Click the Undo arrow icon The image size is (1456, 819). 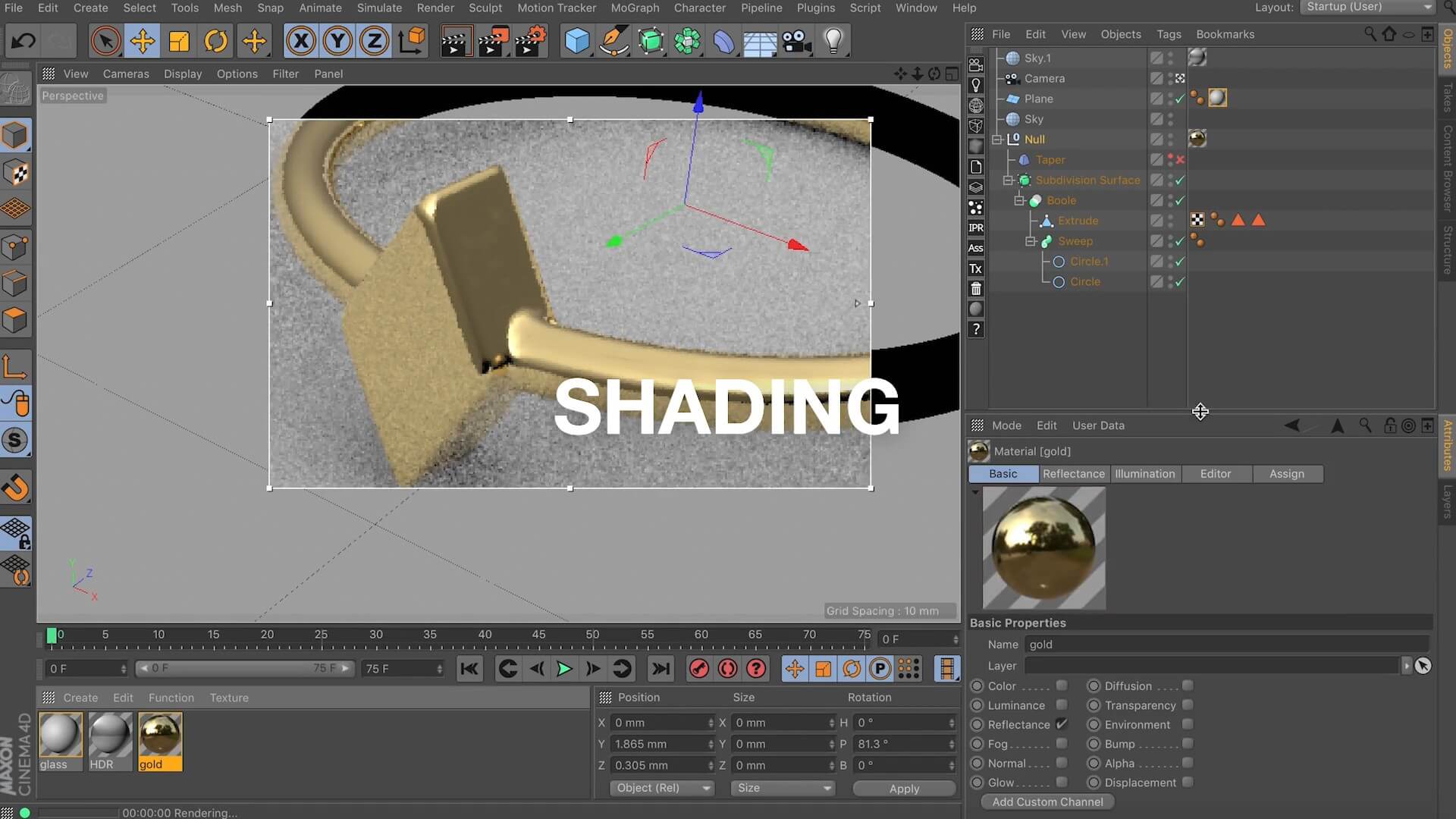[x=24, y=41]
